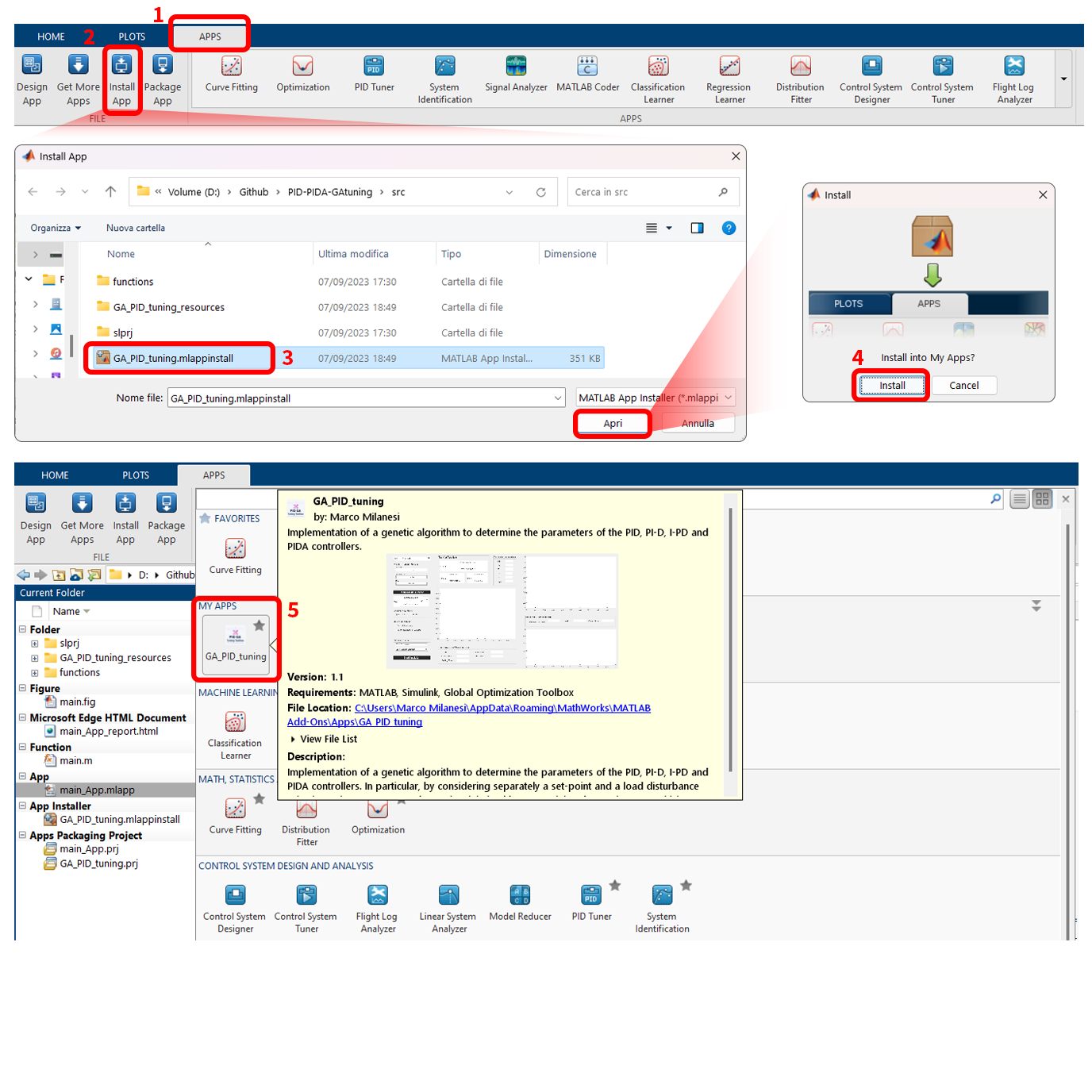
Task: Open MATLAB Coder
Action: point(587,75)
